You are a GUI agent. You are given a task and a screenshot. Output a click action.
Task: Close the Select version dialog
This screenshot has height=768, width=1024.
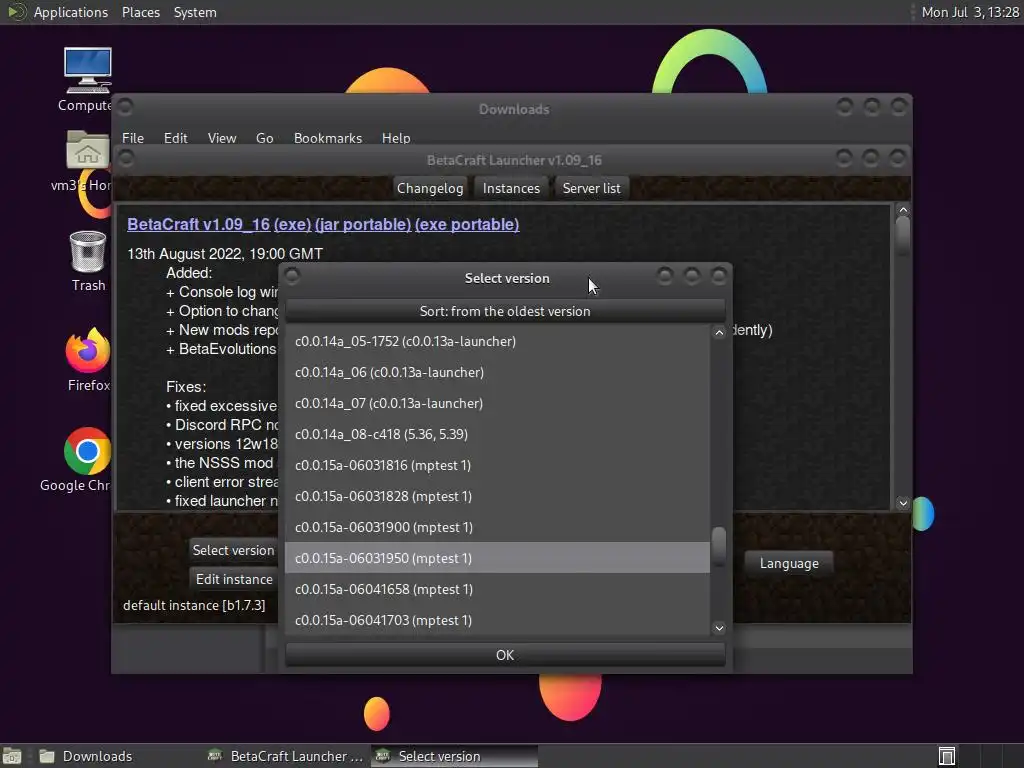719,276
